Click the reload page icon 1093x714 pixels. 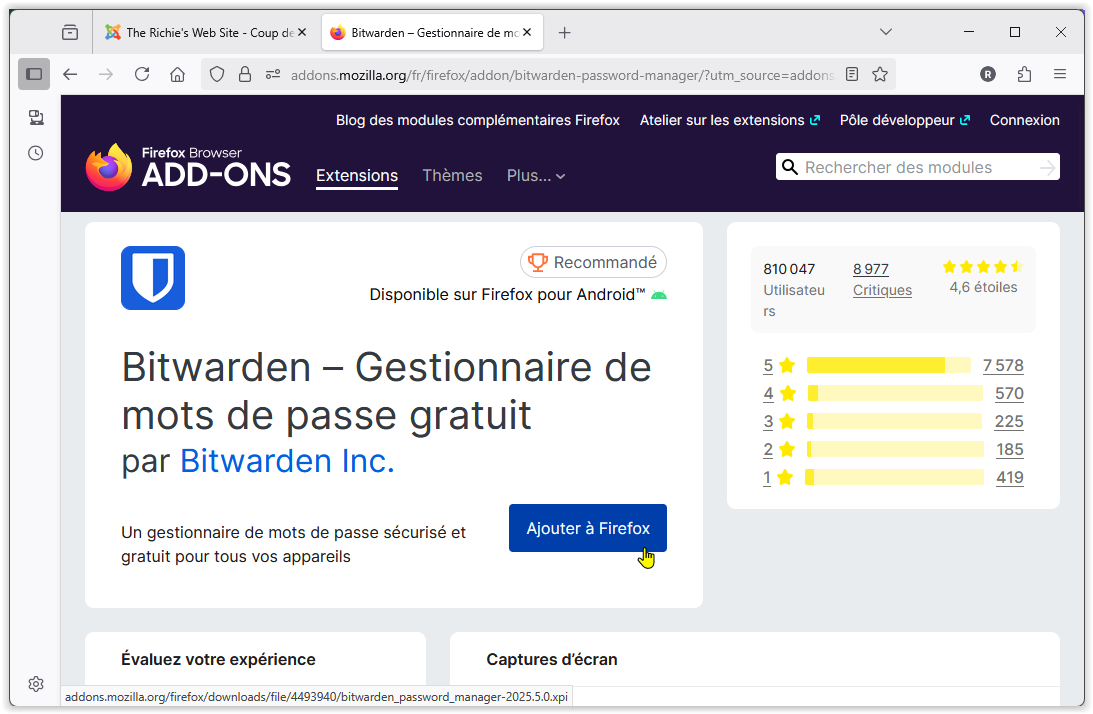coord(142,74)
